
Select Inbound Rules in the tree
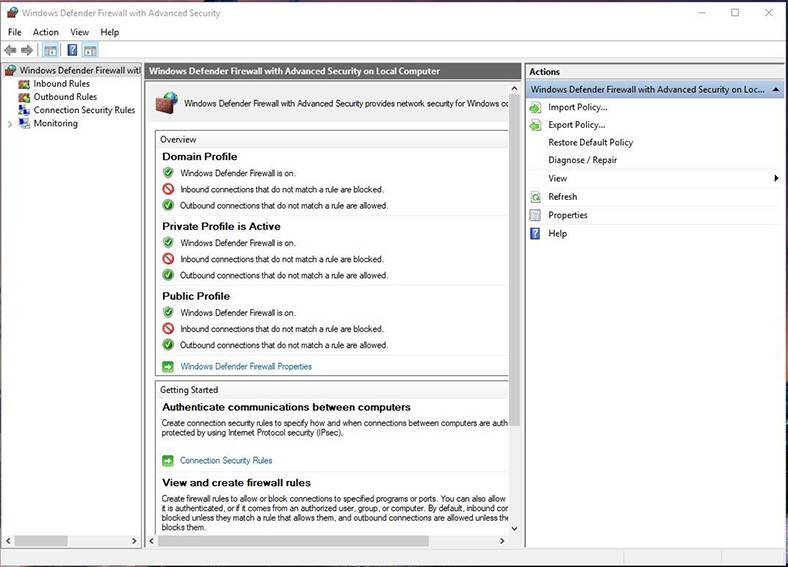pyautogui.click(x=61, y=84)
